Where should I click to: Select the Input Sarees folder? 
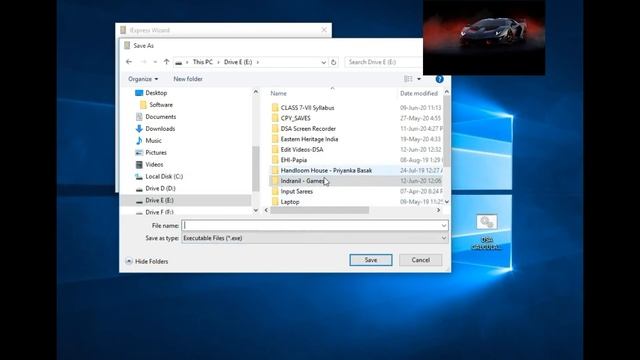click(297, 191)
